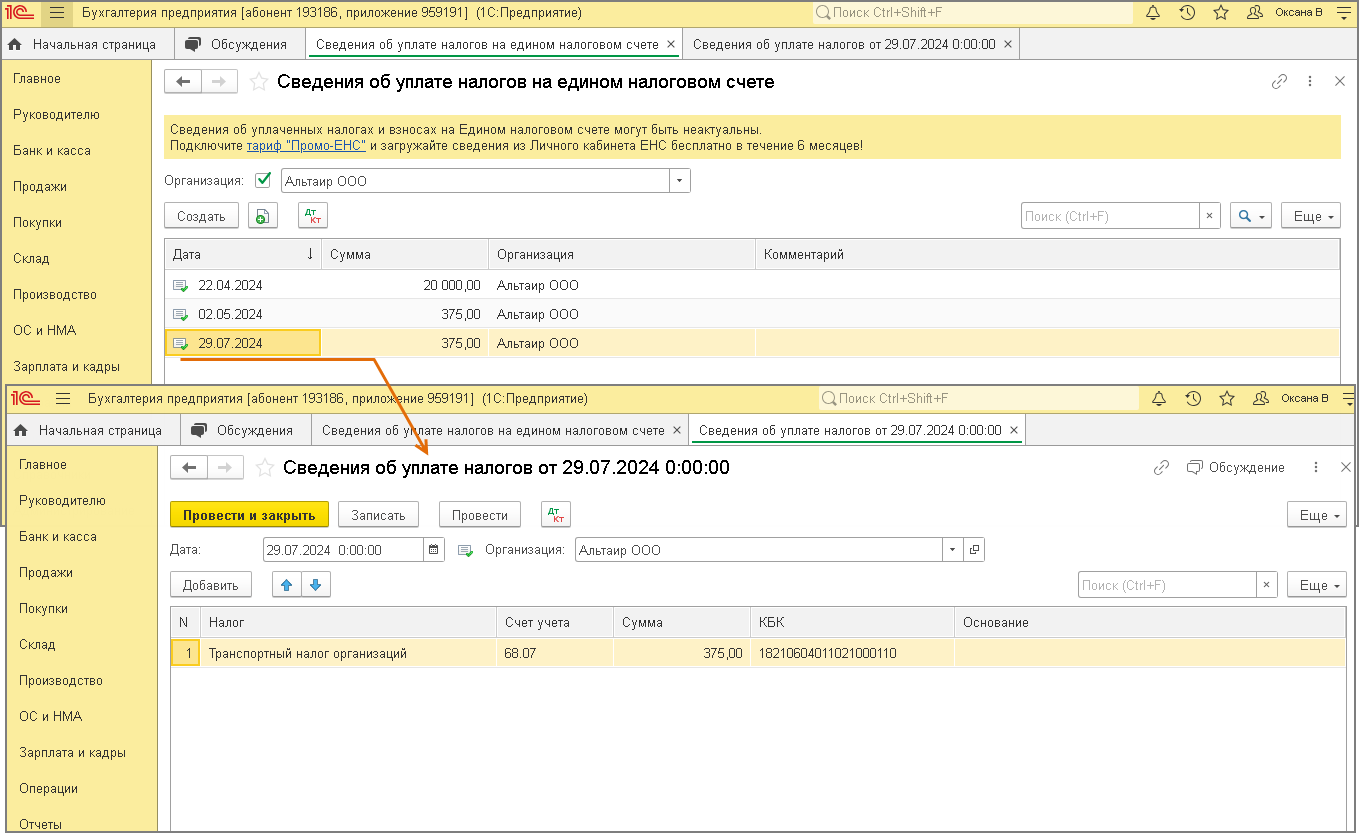This screenshot has width=1359, height=834.
Task: Open the Операции section in the document window
Action: (49, 788)
